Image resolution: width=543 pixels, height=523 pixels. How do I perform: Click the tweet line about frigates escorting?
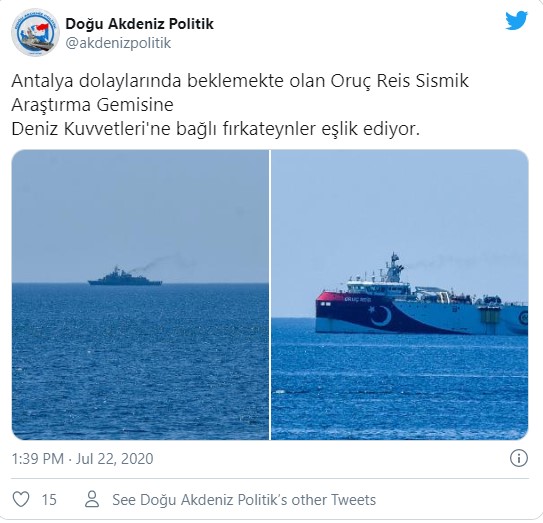(215, 129)
